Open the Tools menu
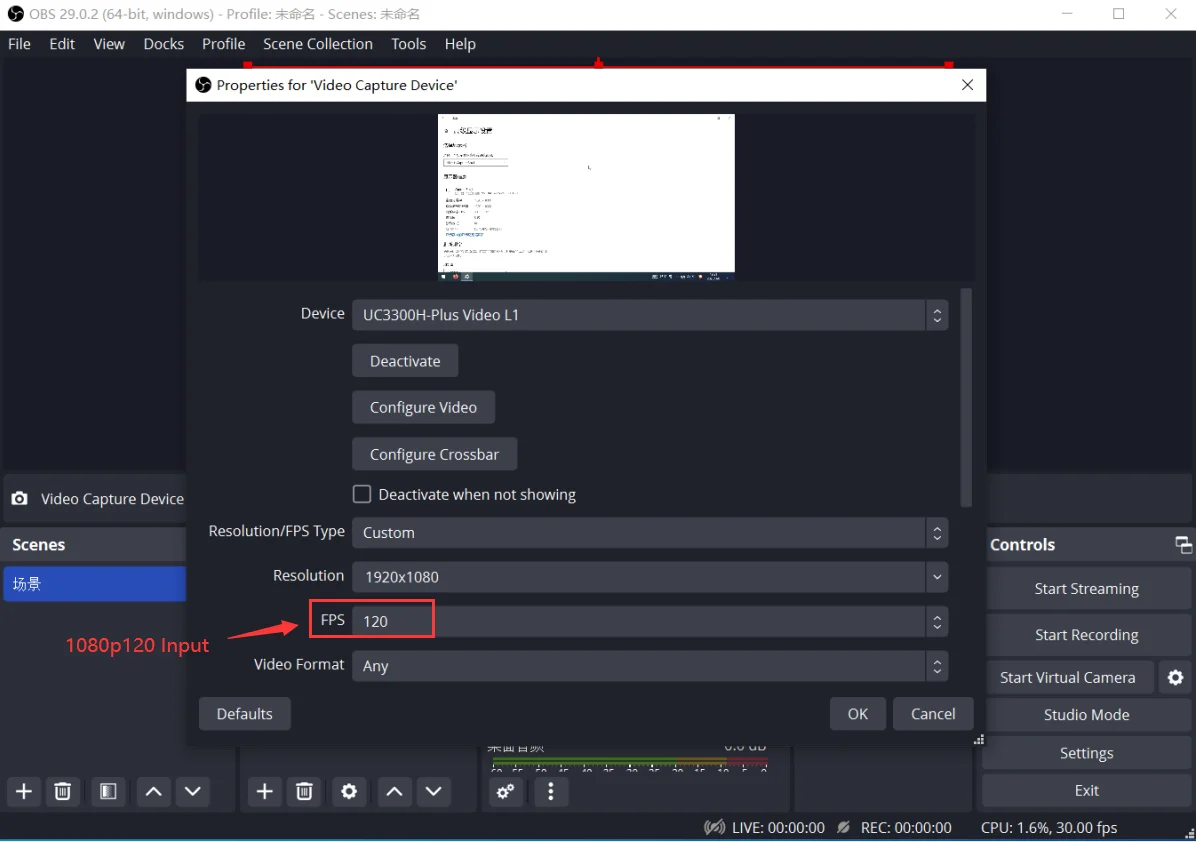 [x=408, y=43]
